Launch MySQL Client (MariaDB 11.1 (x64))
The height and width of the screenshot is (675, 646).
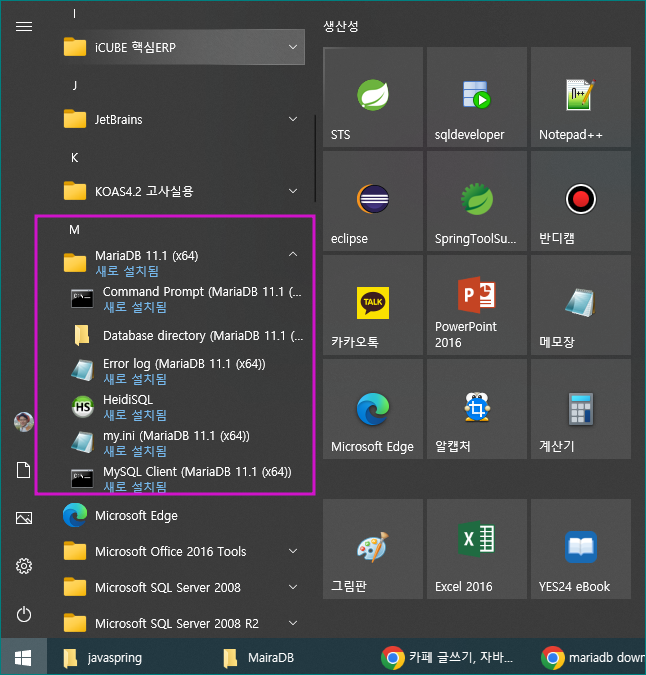181,478
